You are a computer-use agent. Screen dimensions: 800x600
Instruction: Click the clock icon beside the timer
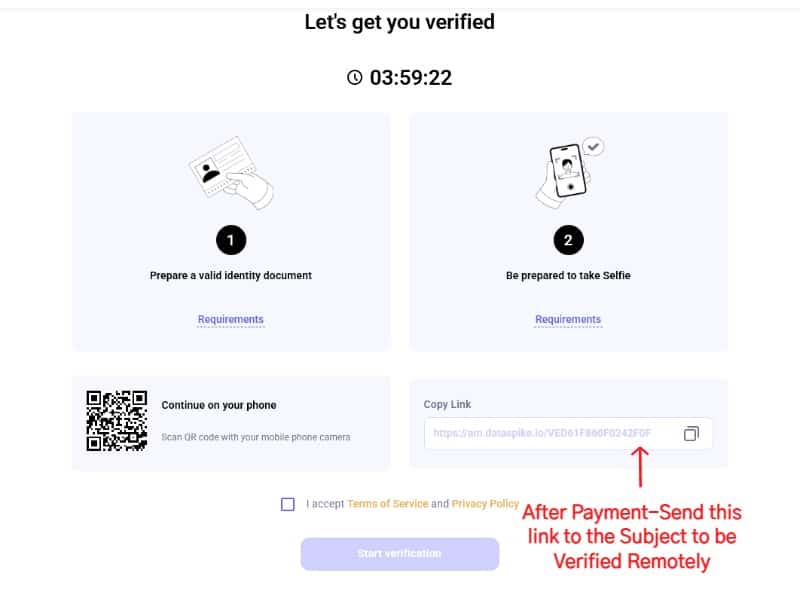(355, 77)
